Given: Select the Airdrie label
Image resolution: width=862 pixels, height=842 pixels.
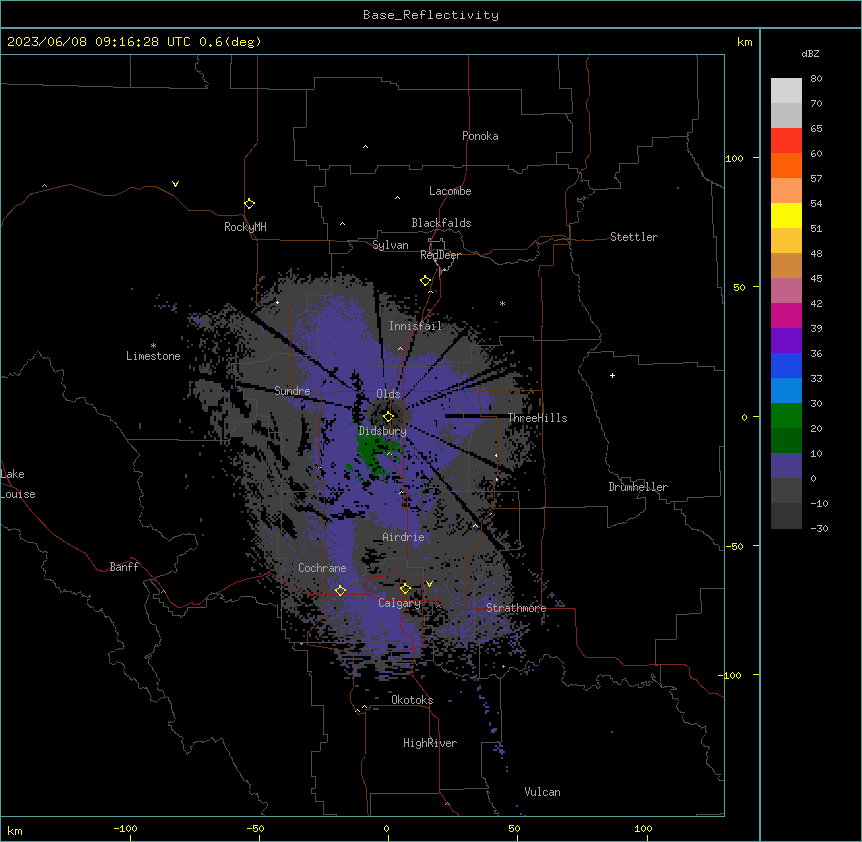Looking at the screenshot, I should tap(404, 537).
